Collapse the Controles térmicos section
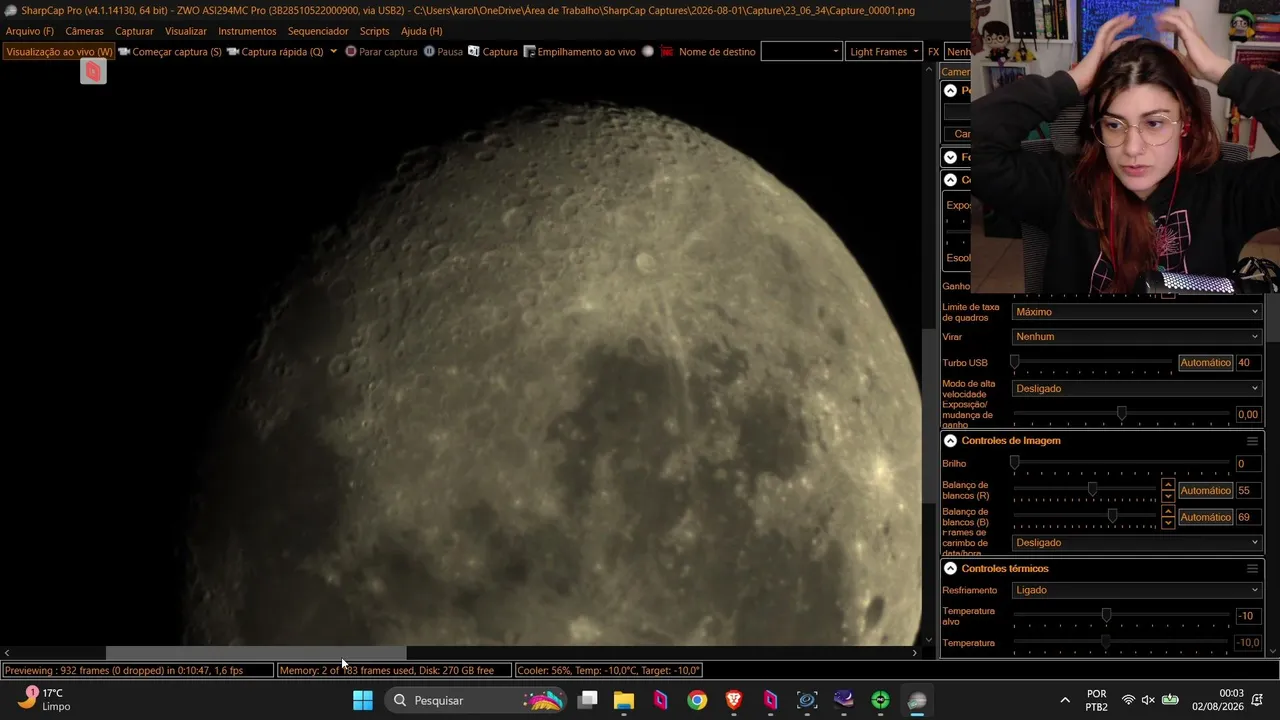This screenshot has width=1280, height=720. tap(950, 569)
